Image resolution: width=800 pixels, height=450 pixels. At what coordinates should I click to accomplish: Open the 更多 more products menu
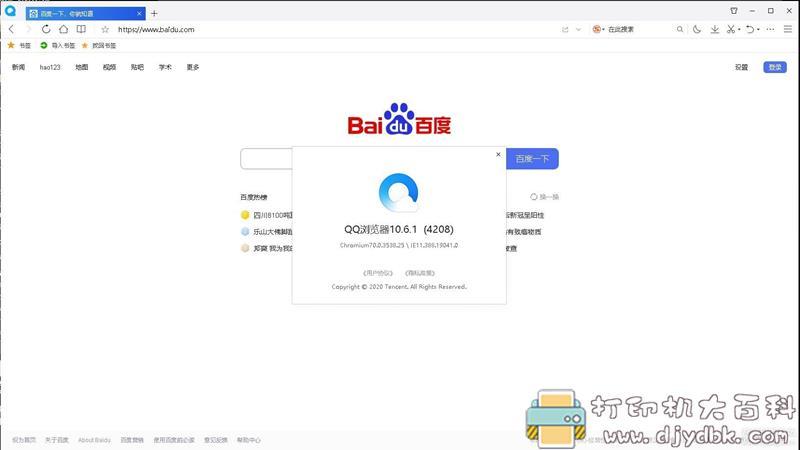(x=193, y=67)
